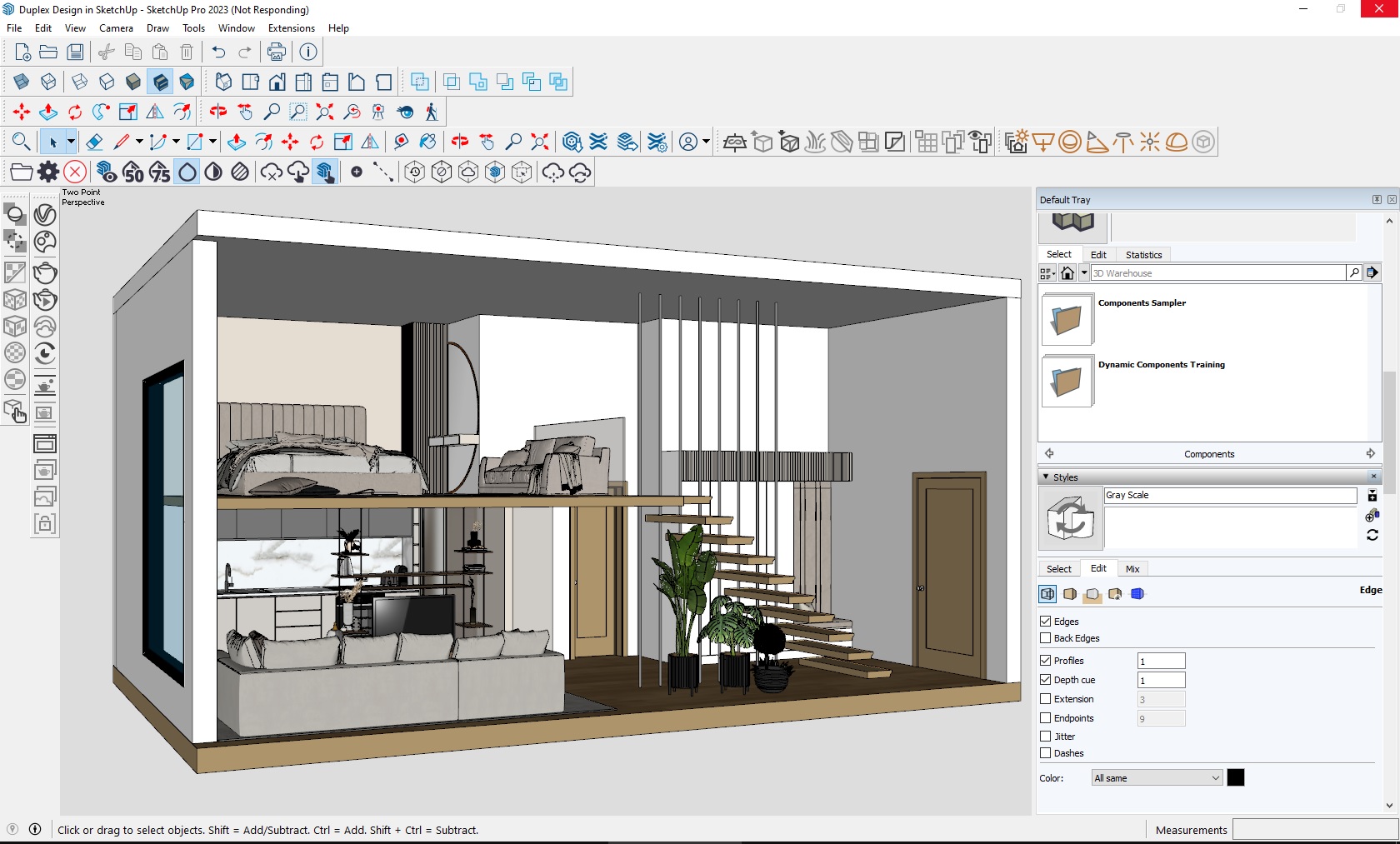Viewport: 1400px width, 844px height.
Task: Switch to Components Statistics tab
Action: click(1143, 255)
